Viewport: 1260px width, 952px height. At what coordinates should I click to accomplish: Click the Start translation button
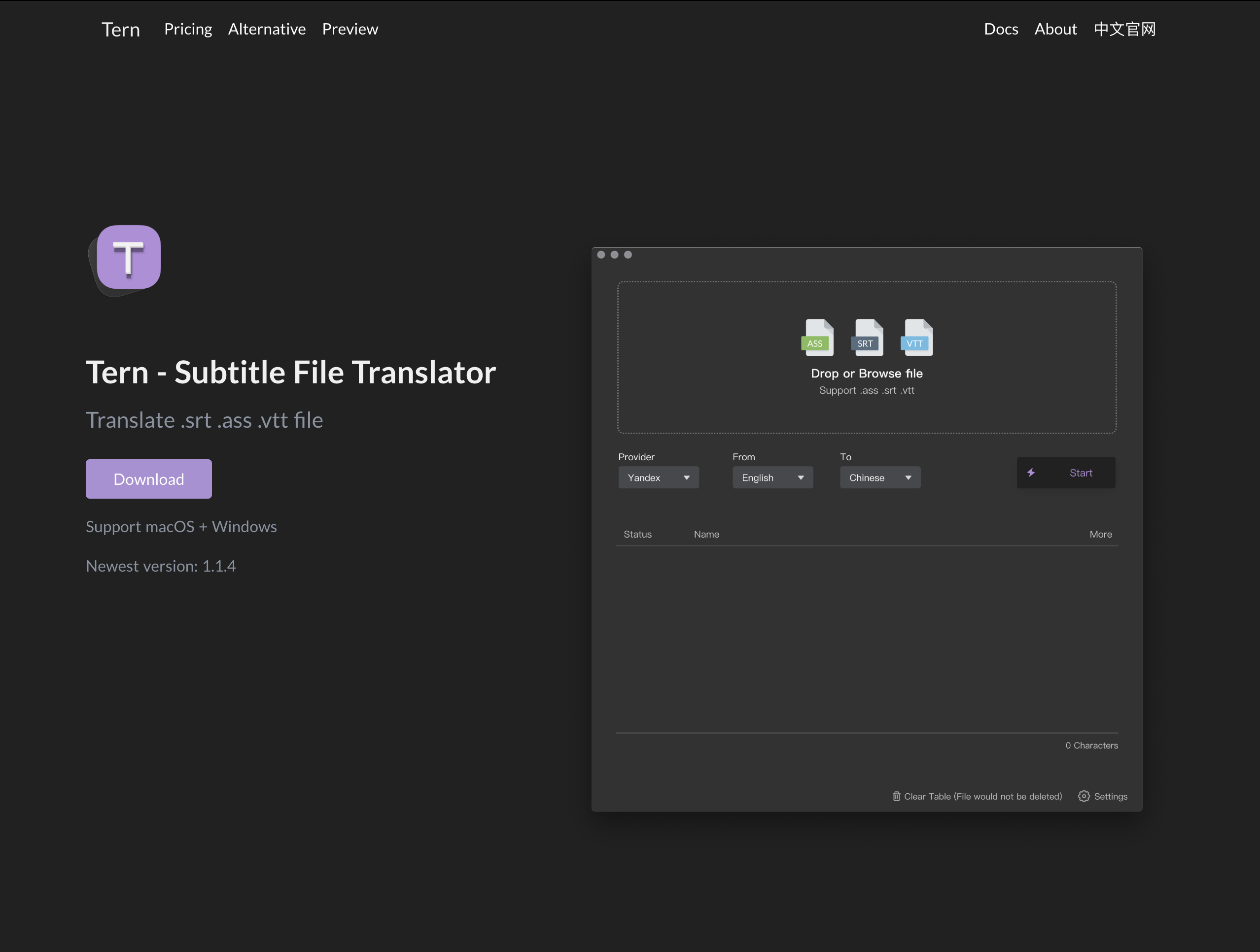(1066, 473)
